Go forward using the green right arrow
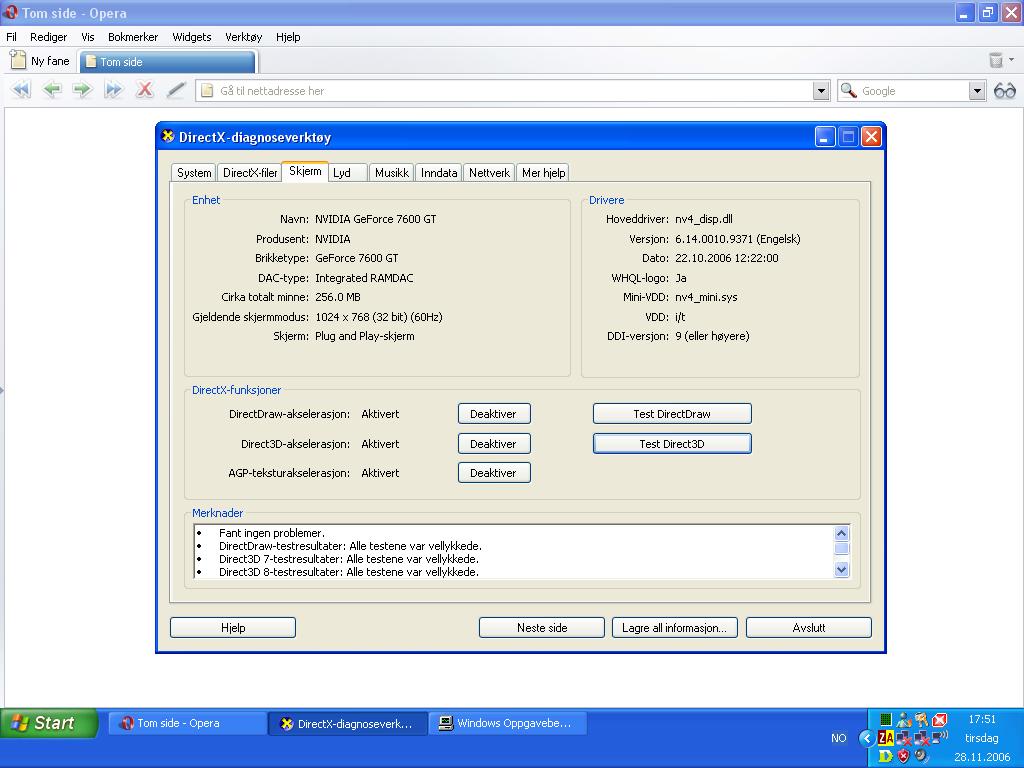Image resolution: width=1024 pixels, height=768 pixels. 82,89
